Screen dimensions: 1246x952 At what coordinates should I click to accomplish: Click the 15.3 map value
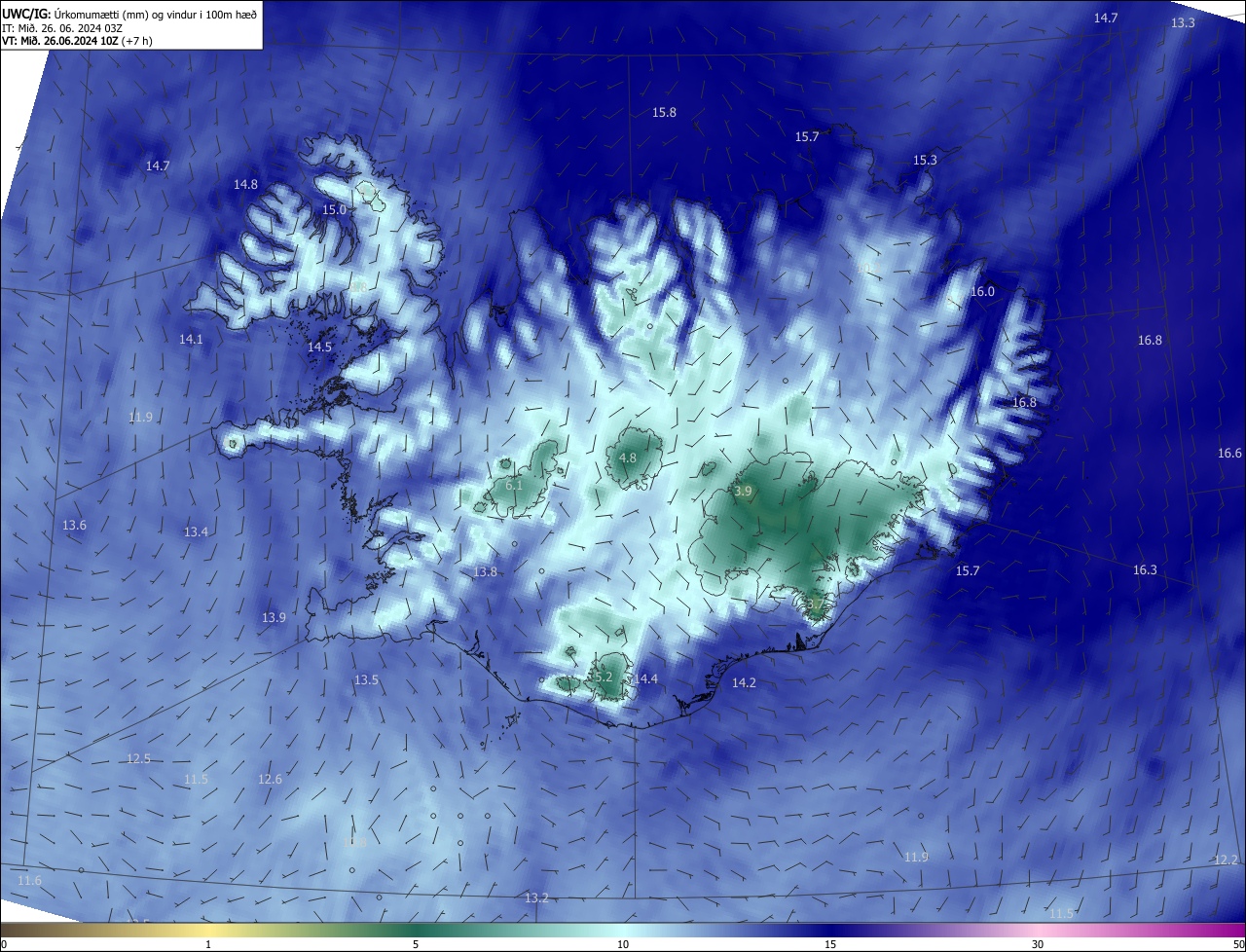click(x=925, y=160)
